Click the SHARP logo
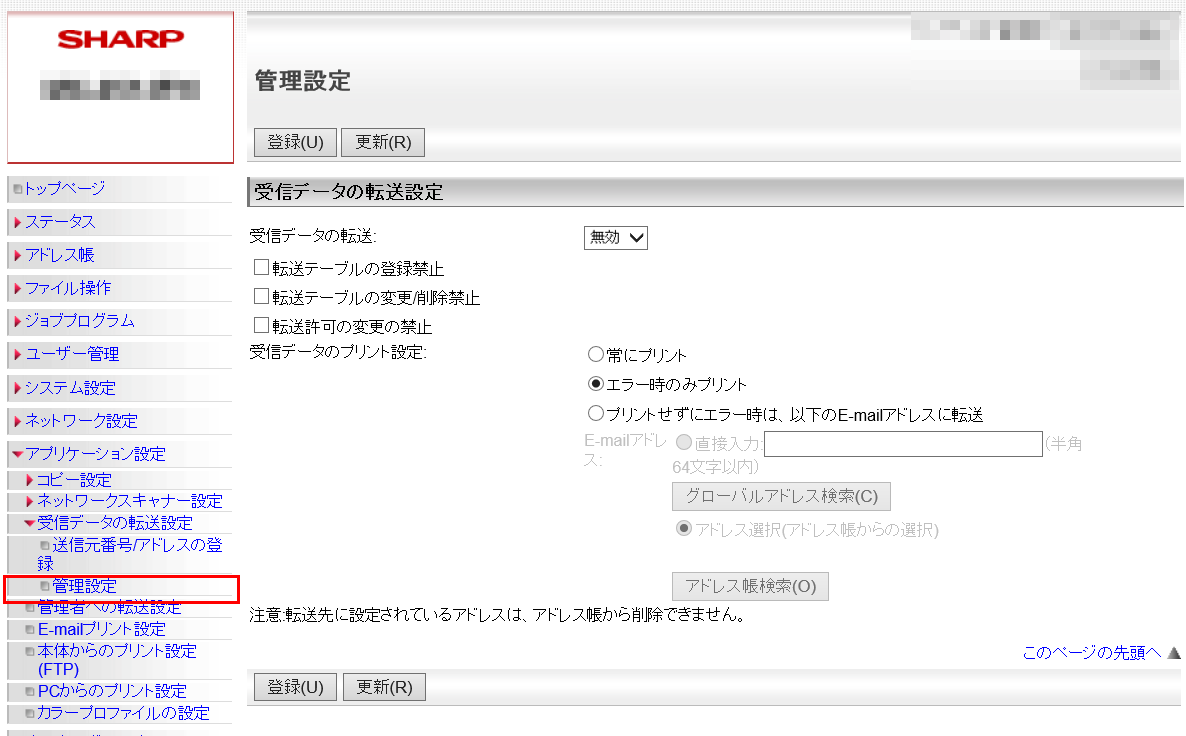 click(120, 40)
